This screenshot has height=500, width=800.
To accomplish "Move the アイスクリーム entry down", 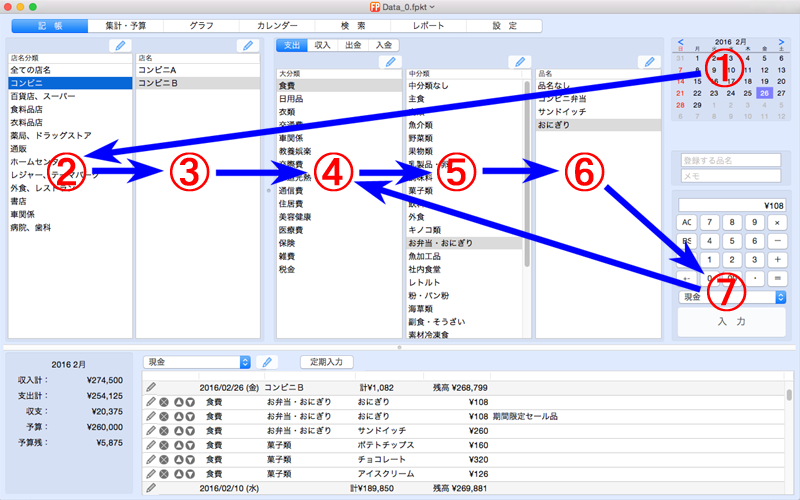I will tap(189, 473).
